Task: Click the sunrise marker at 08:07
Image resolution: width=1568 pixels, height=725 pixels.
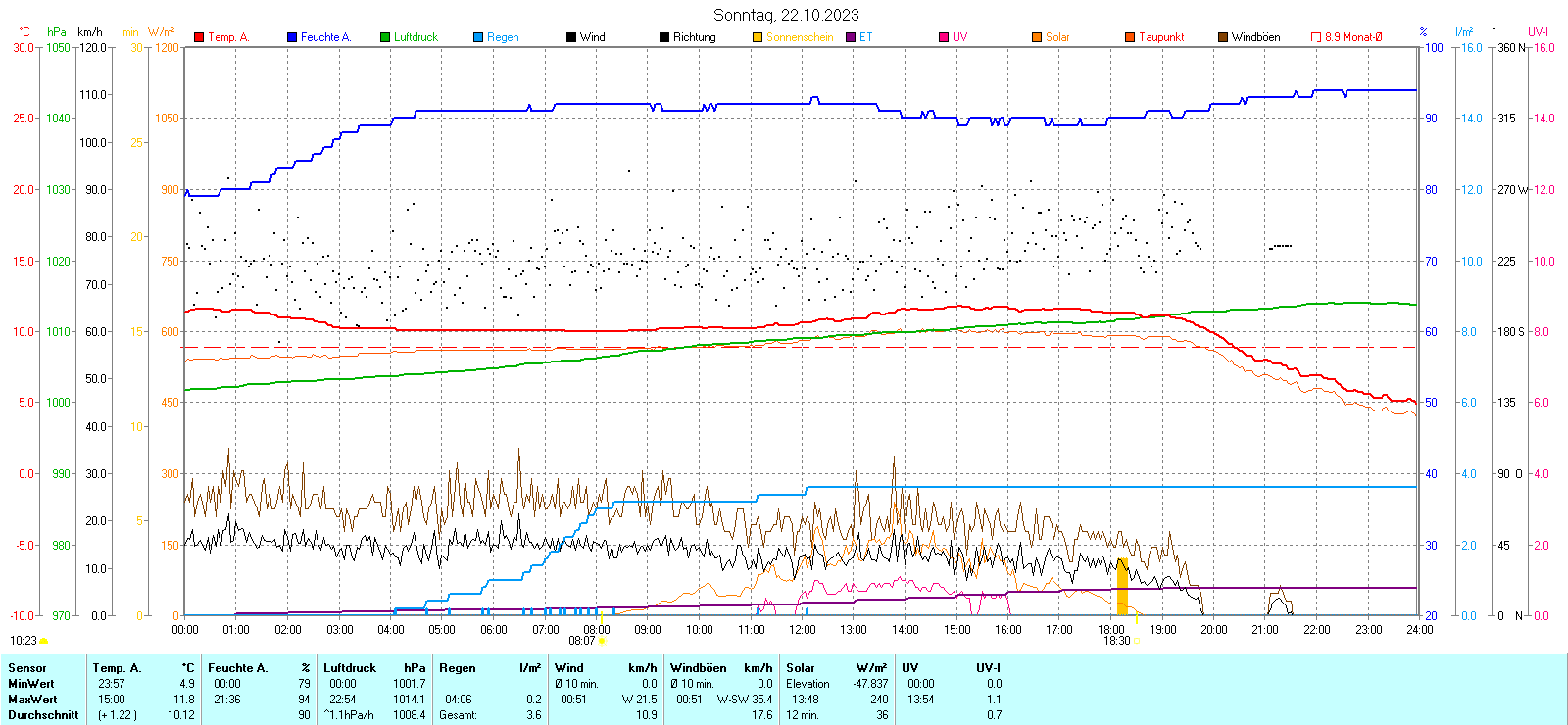Action: pos(602,641)
